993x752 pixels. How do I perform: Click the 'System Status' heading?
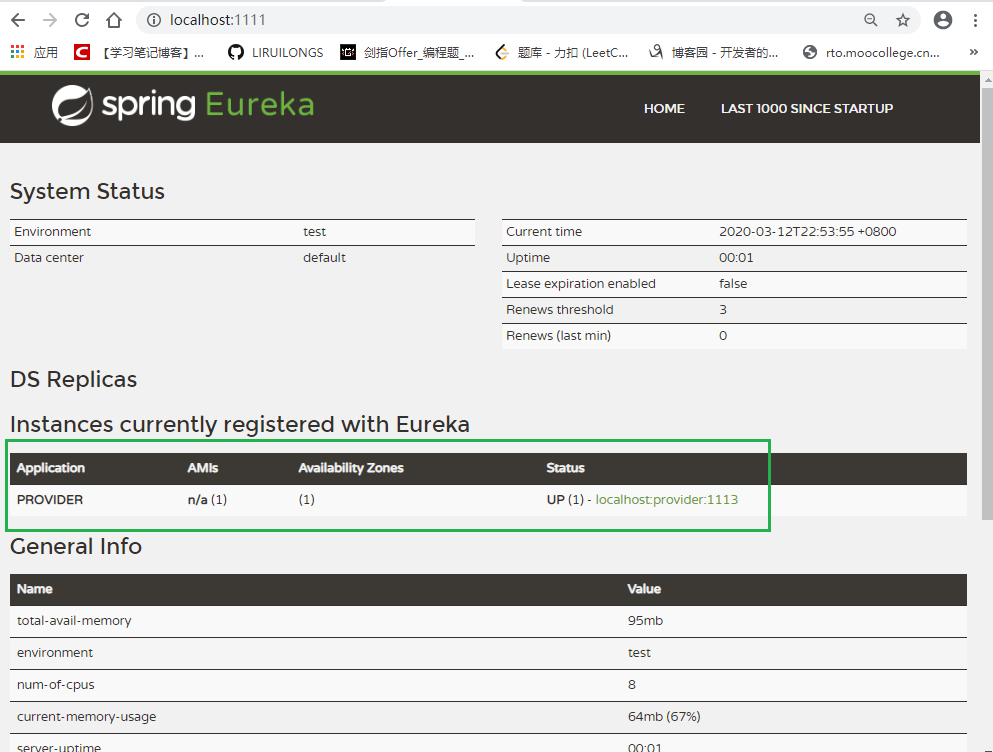click(87, 191)
